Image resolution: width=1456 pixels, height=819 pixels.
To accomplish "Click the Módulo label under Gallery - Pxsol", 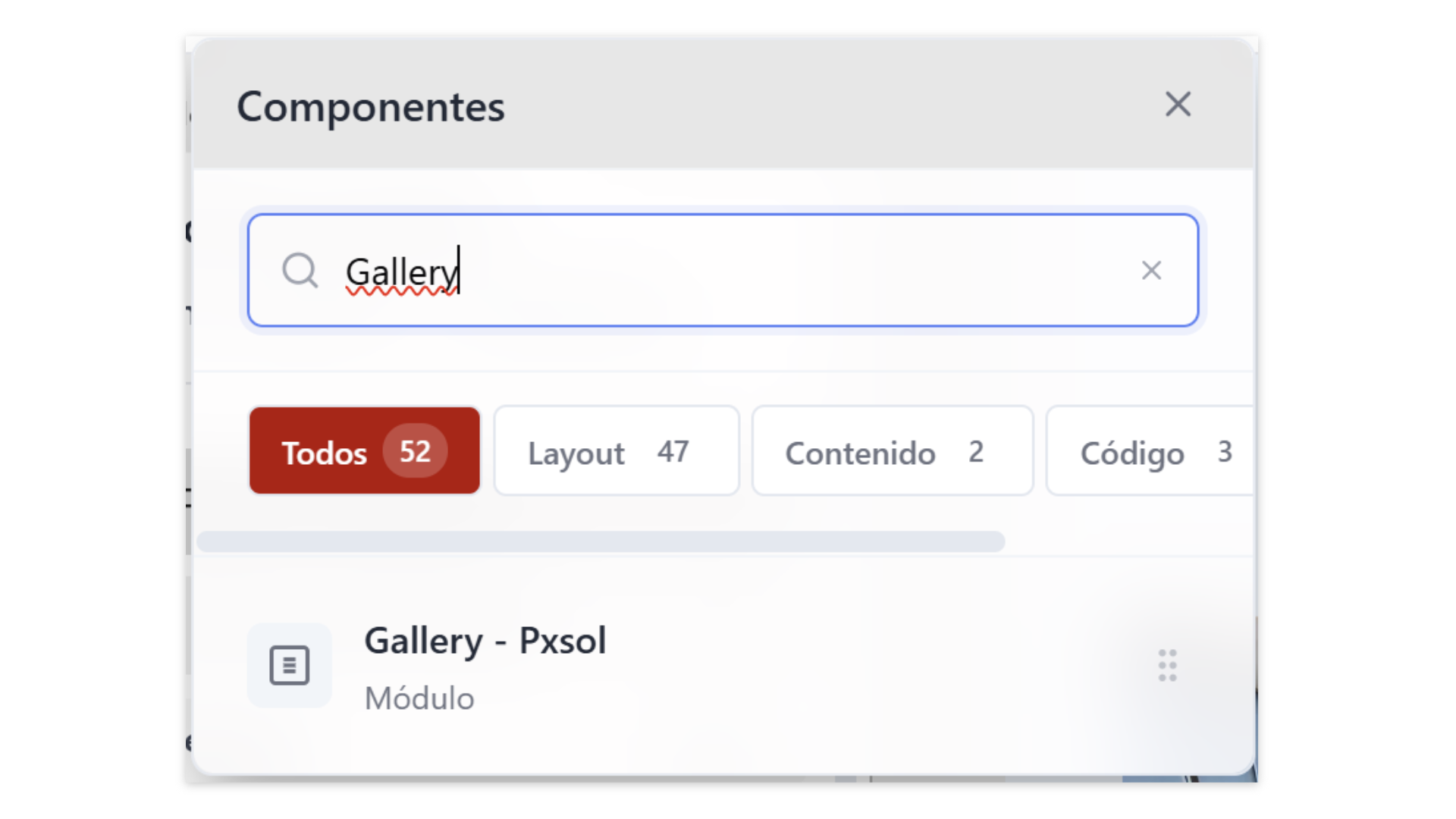I will pyautogui.click(x=419, y=698).
